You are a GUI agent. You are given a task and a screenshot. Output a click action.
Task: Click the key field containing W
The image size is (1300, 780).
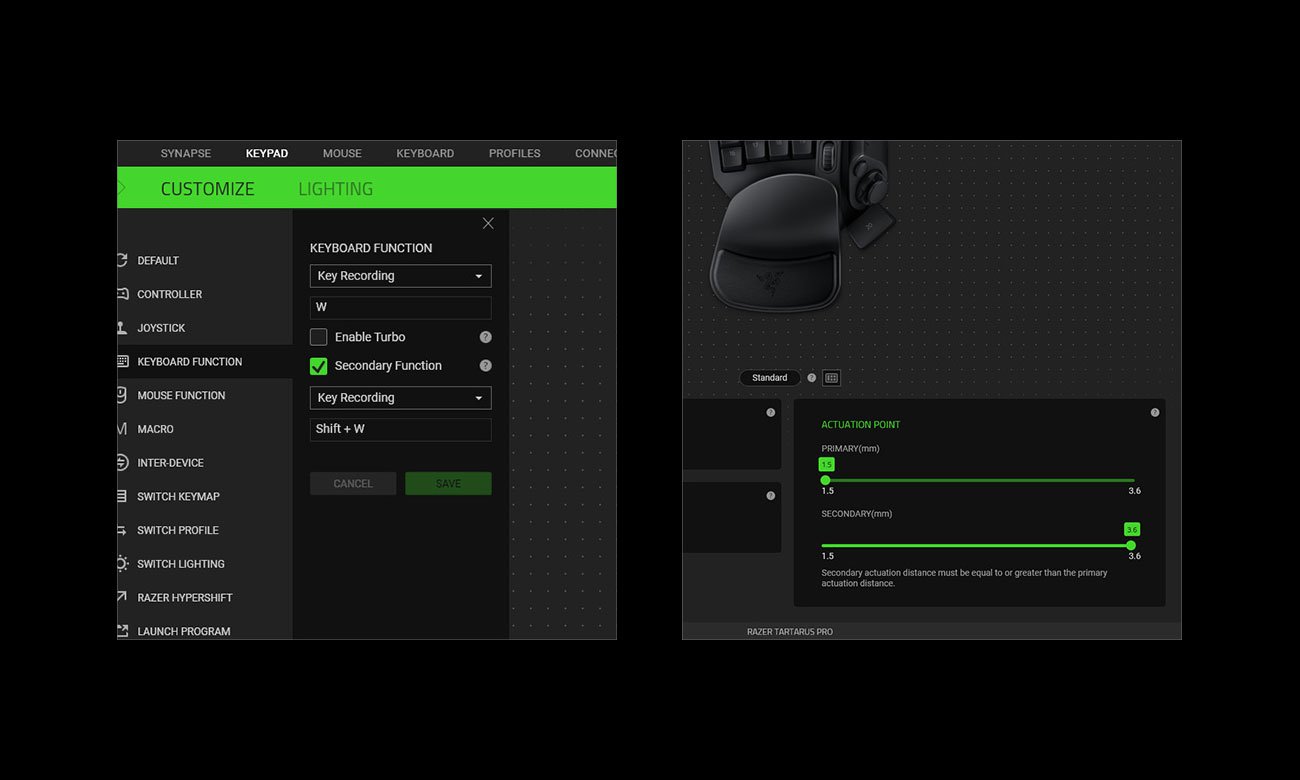pyautogui.click(x=400, y=307)
